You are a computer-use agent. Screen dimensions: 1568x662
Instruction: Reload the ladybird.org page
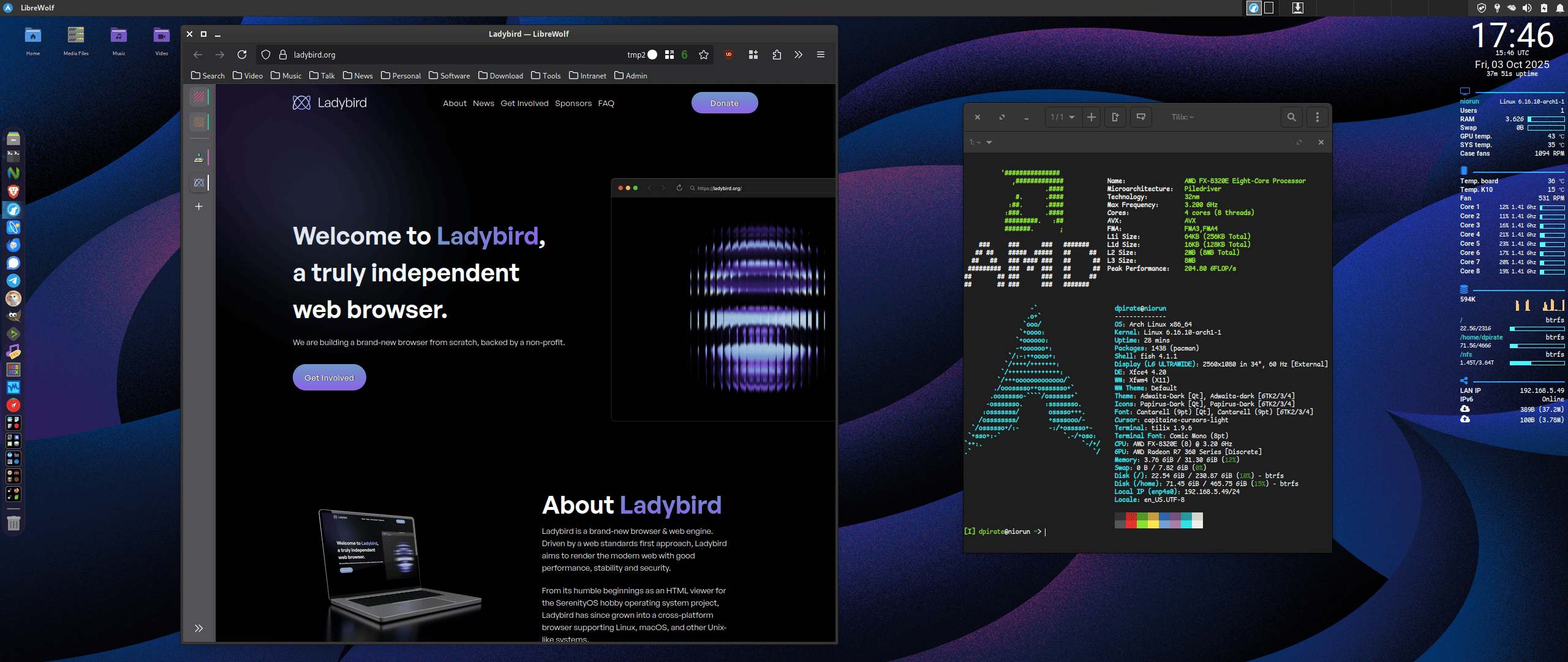pyautogui.click(x=242, y=55)
